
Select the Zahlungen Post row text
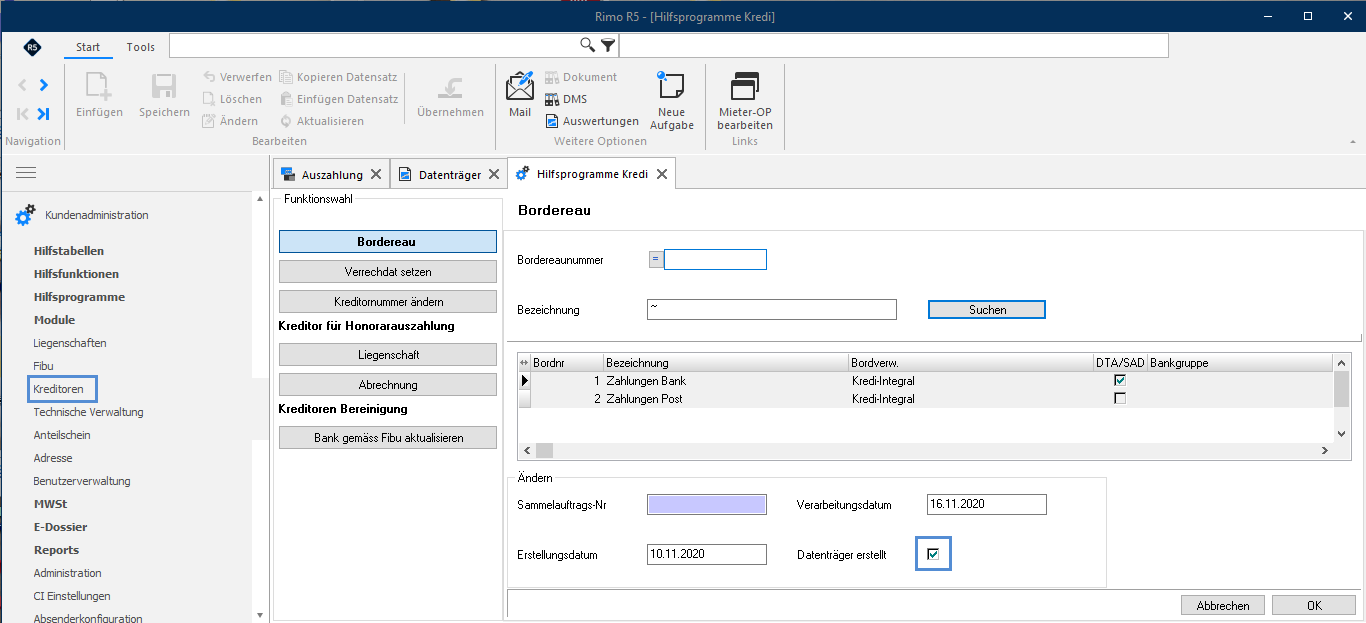(x=644, y=399)
